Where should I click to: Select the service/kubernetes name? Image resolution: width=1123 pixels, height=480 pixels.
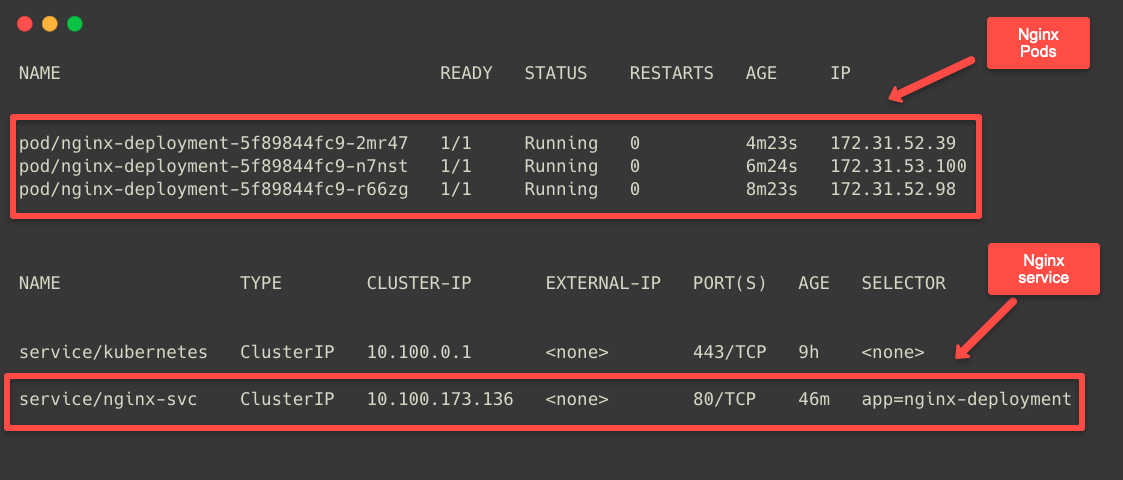click(113, 352)
